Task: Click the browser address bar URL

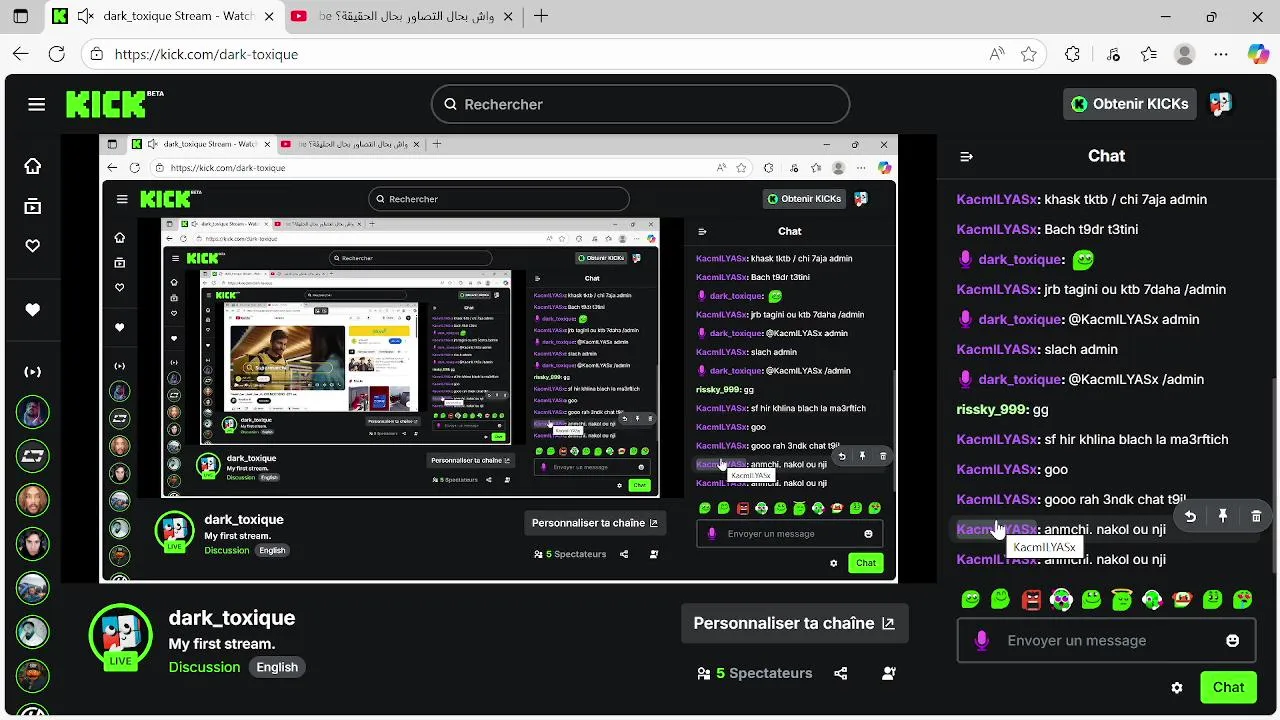Action: pyautogui.click(x=206, y=54)
